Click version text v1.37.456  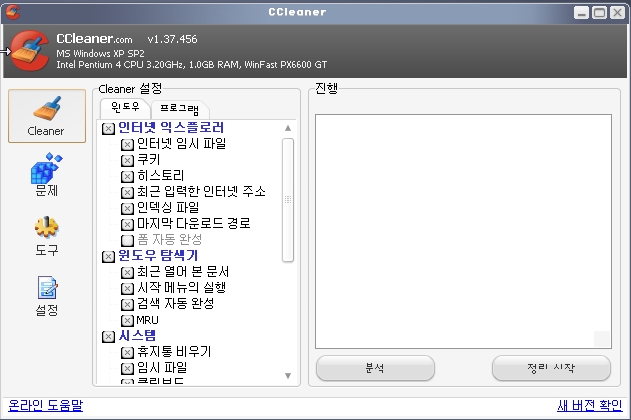(x=172, y=39)
